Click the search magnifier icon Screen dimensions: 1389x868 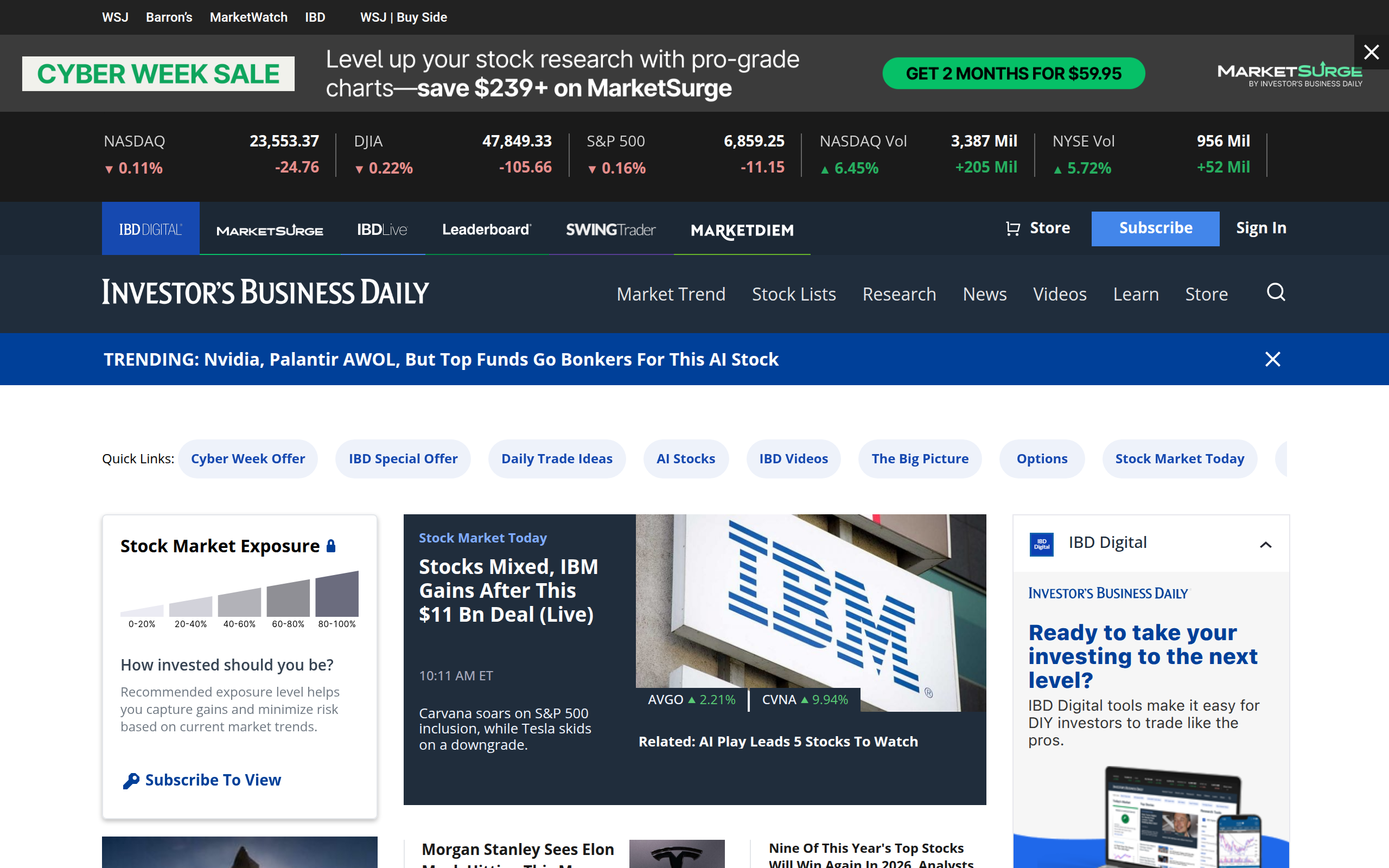(x=1276, y=293)
